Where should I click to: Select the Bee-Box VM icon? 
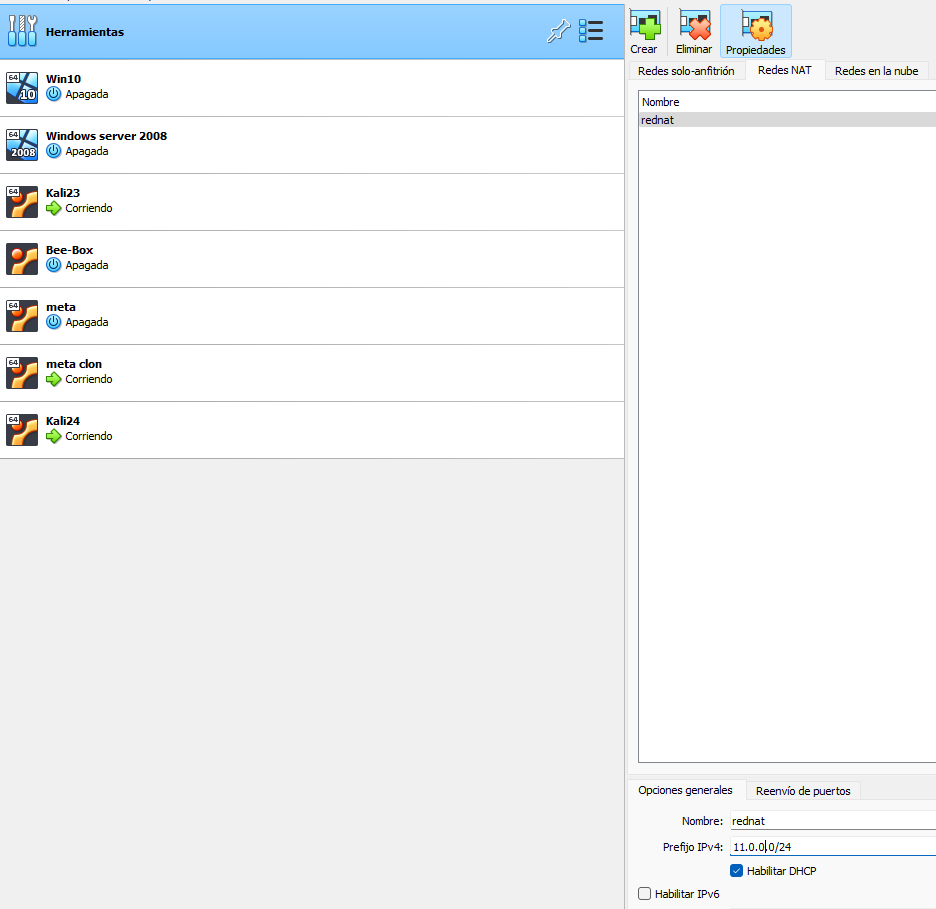coord(22,259)
